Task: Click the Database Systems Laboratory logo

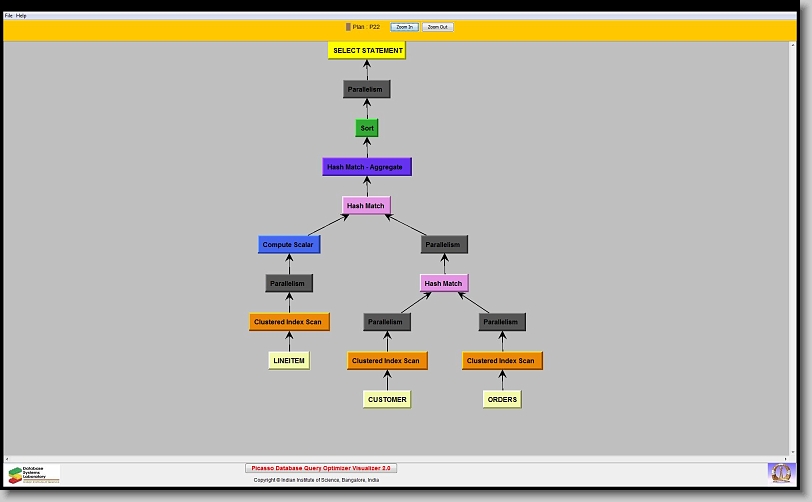Action: point(34,474)
